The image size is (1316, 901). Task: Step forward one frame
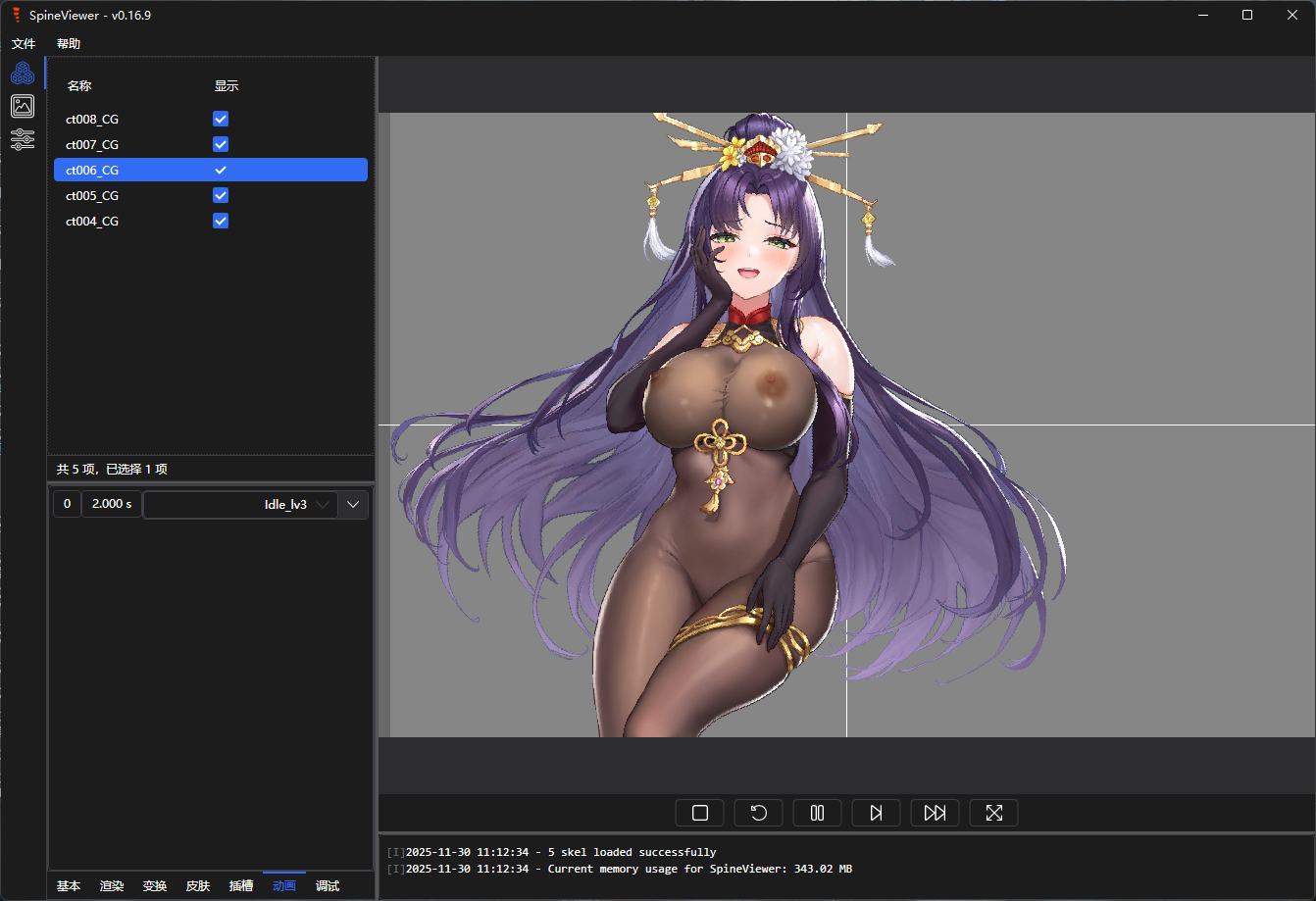[x=876, y=813]
